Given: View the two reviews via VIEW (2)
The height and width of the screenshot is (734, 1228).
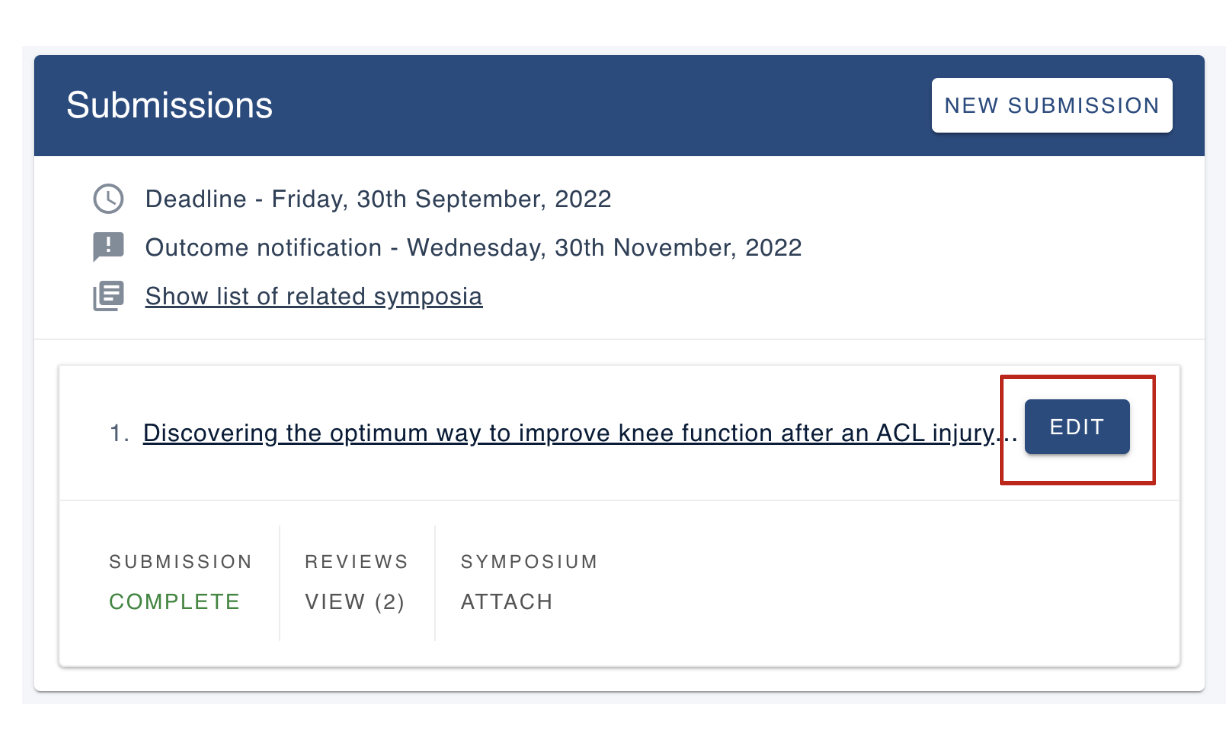Looking at the screenshot, I should (x=354, y=602).
